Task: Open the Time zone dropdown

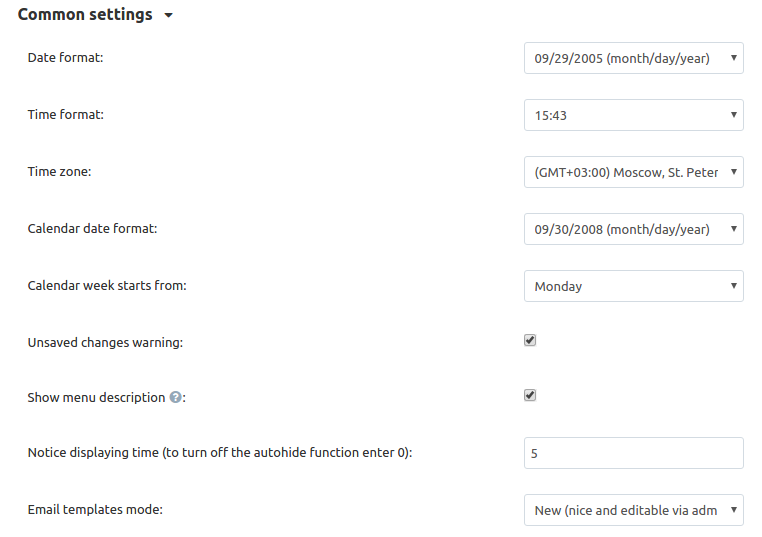Action: click(x=634, y=172)
